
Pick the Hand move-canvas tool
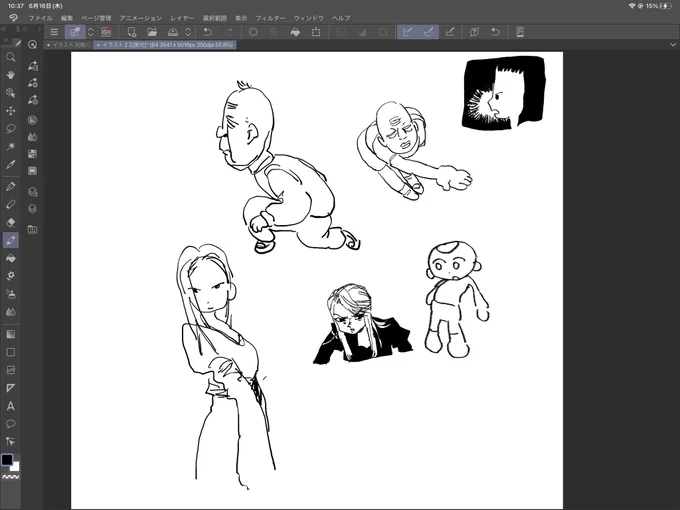click(x=11, y=75)
